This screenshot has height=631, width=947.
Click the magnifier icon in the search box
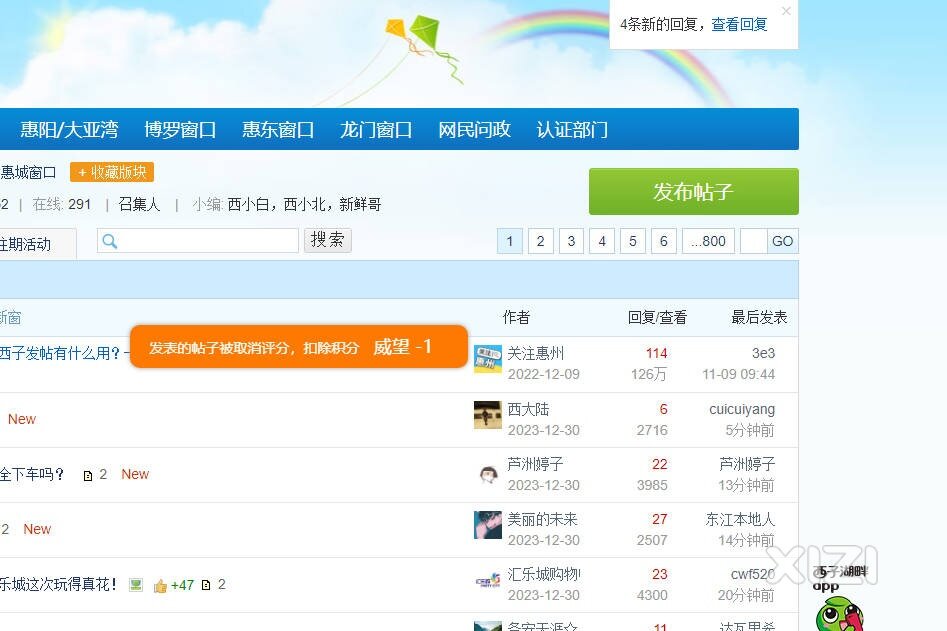109,241
